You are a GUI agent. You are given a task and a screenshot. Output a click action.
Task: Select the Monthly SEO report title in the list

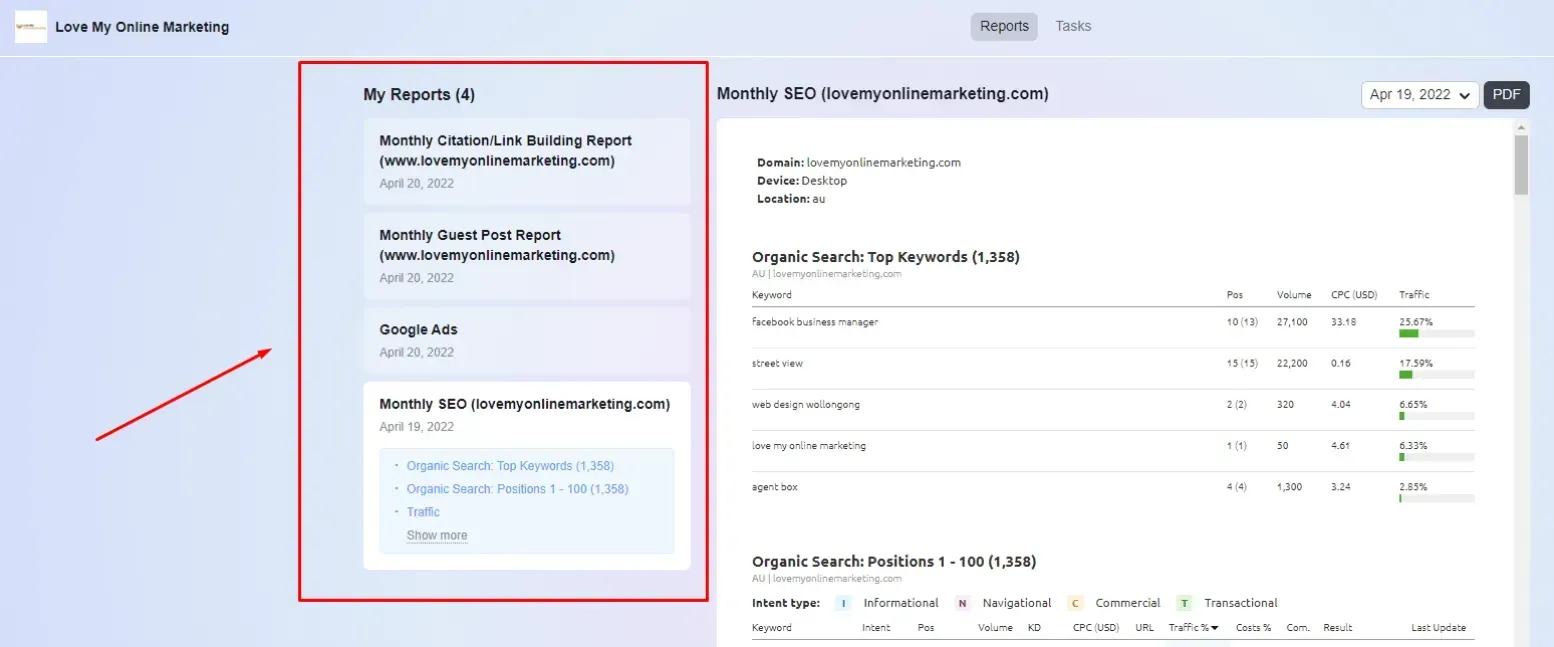524,404
